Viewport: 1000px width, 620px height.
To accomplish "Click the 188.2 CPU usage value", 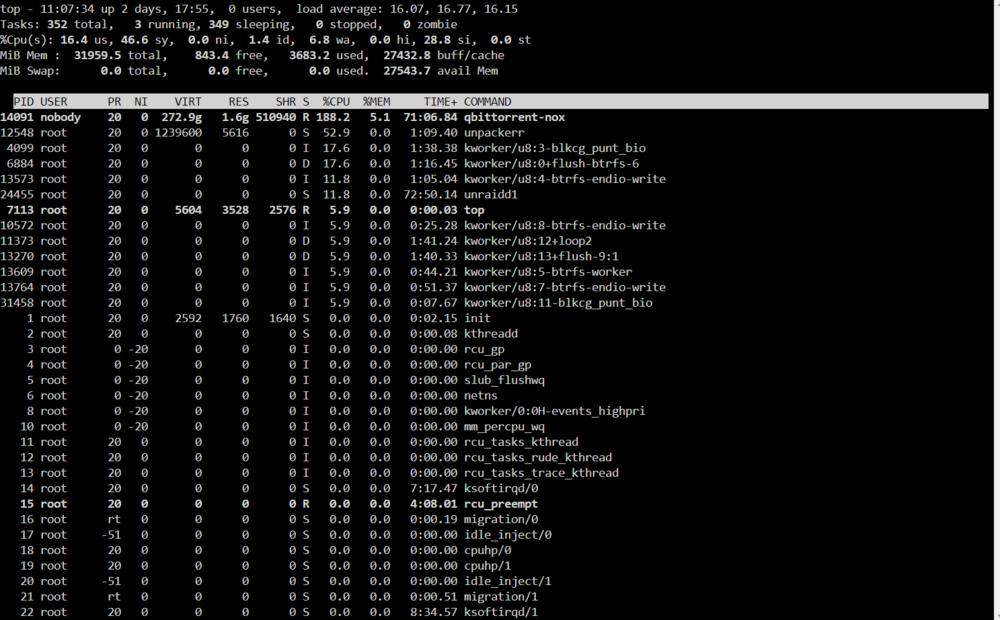I will (333, 117).
